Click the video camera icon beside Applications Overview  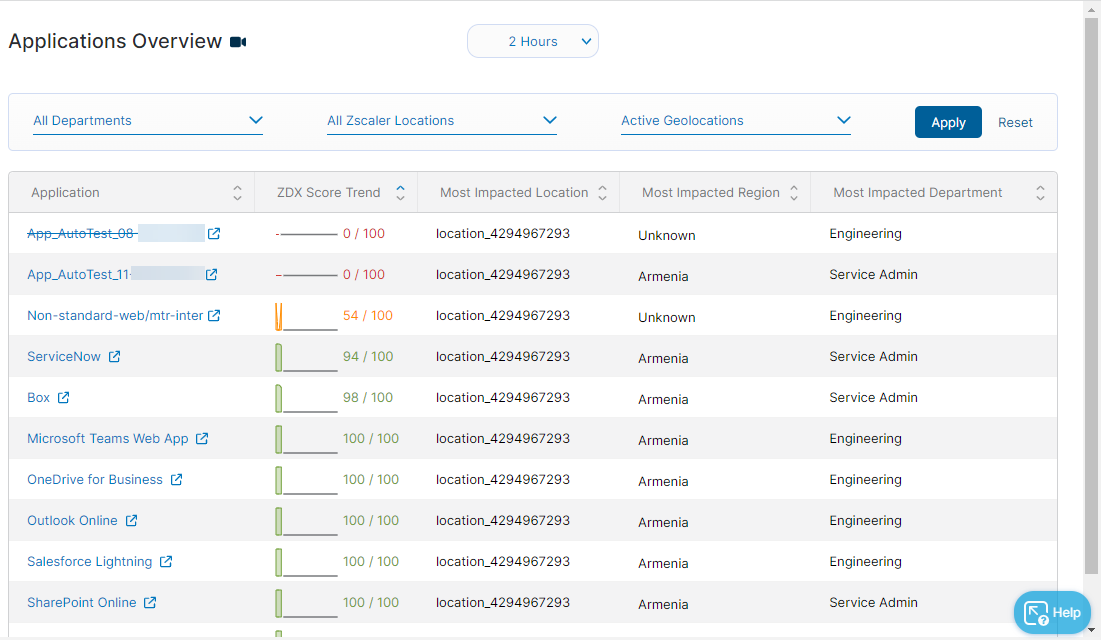(x=238, y=42)
